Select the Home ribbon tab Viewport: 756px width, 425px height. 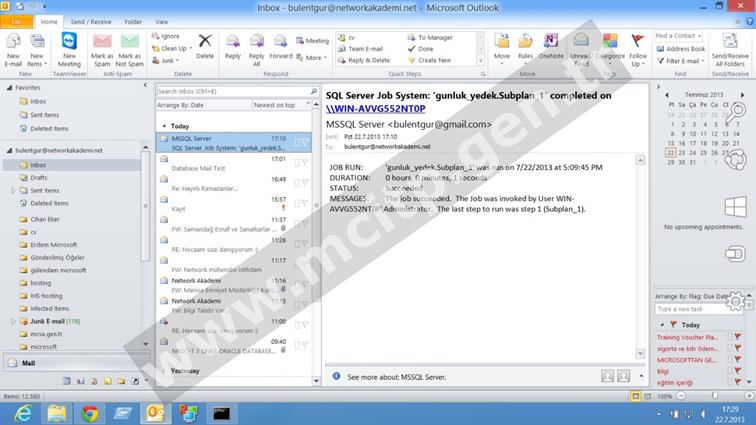click(x=49, y=22)
